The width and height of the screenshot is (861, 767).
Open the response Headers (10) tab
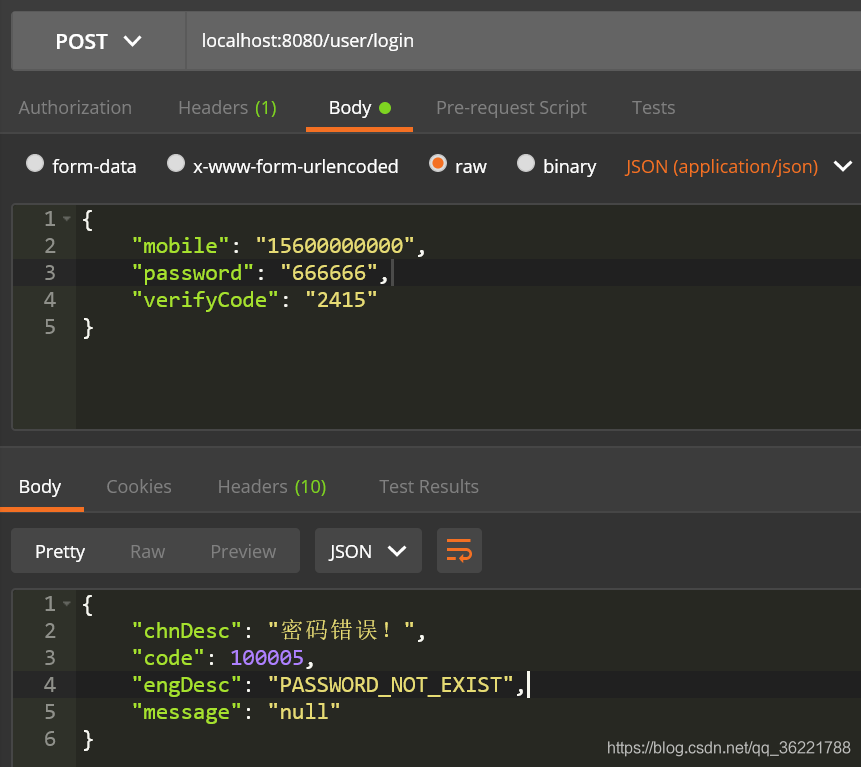coord(272,486)
